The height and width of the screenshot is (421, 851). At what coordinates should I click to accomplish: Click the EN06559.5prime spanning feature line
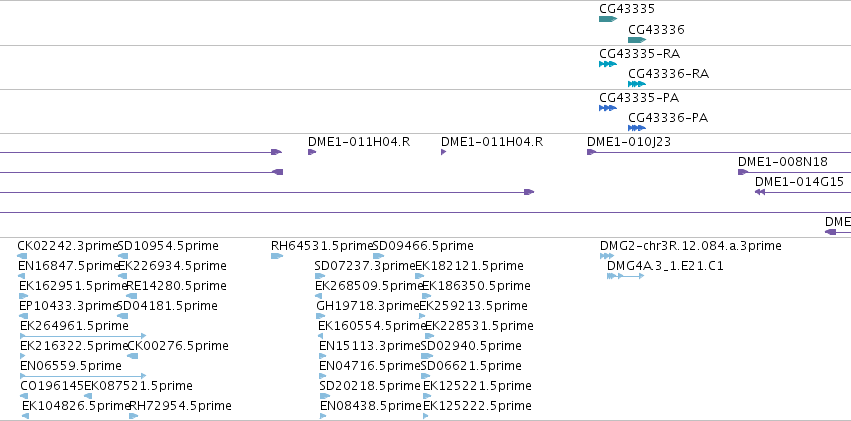pos(83,375)
